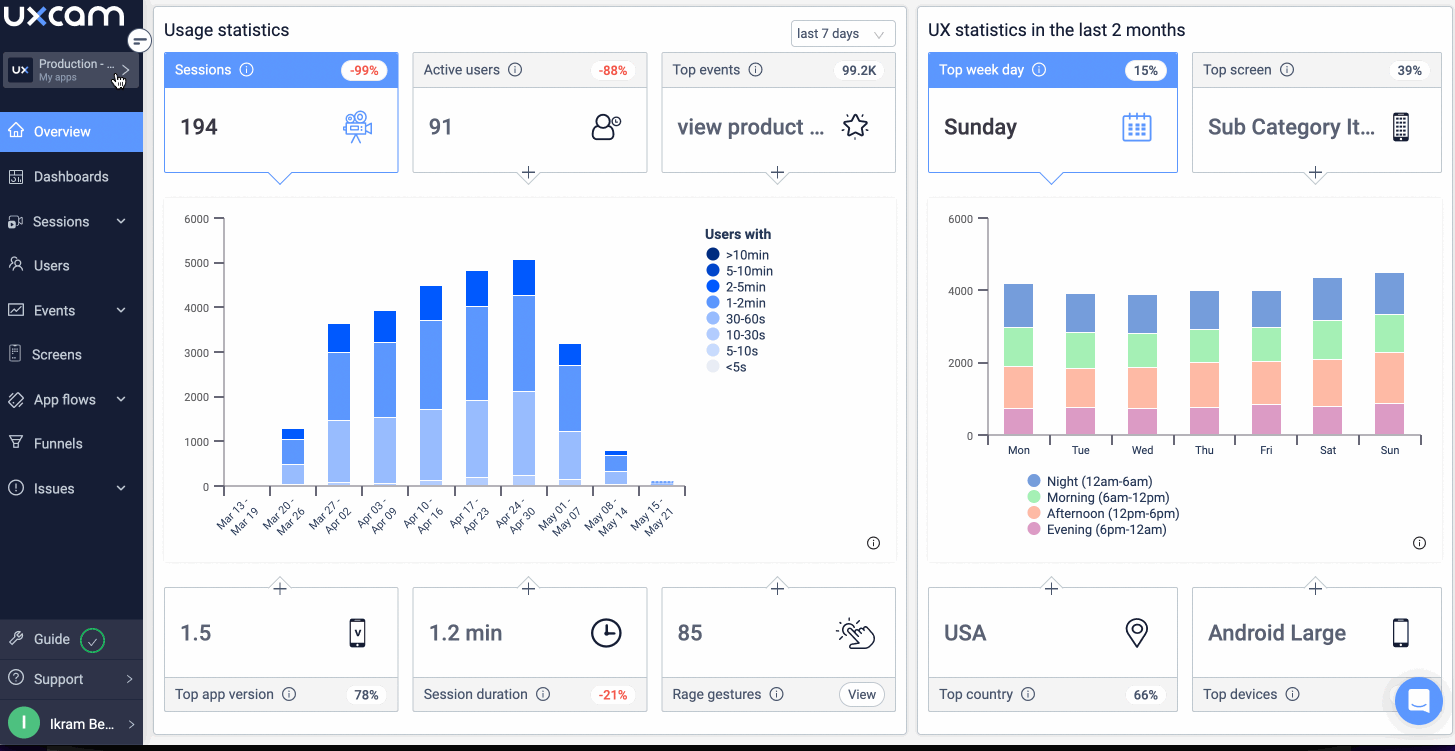Click the Rage gestures tap icon
The height and width of the screenshot is (751, 1455).
[855, 633]
